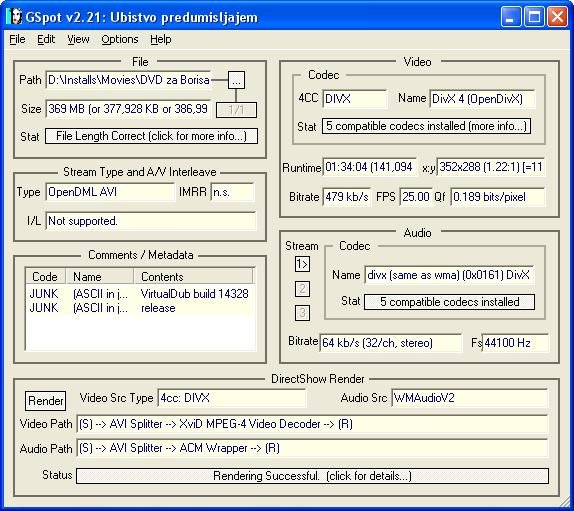Click the 1/1 file counter button

[236, 110]
